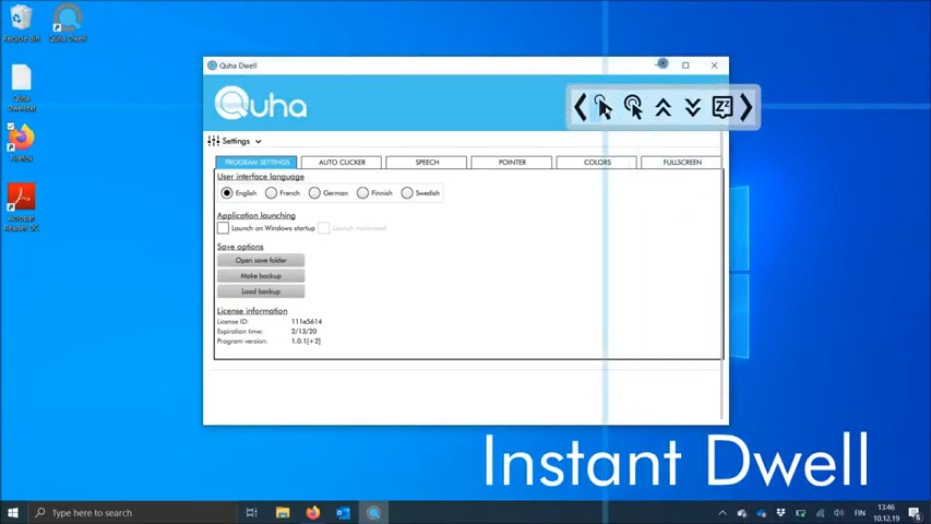This screenshot has height=524, width=931.
Task: Click License ID value 111e5614
Action: (306, 322)
